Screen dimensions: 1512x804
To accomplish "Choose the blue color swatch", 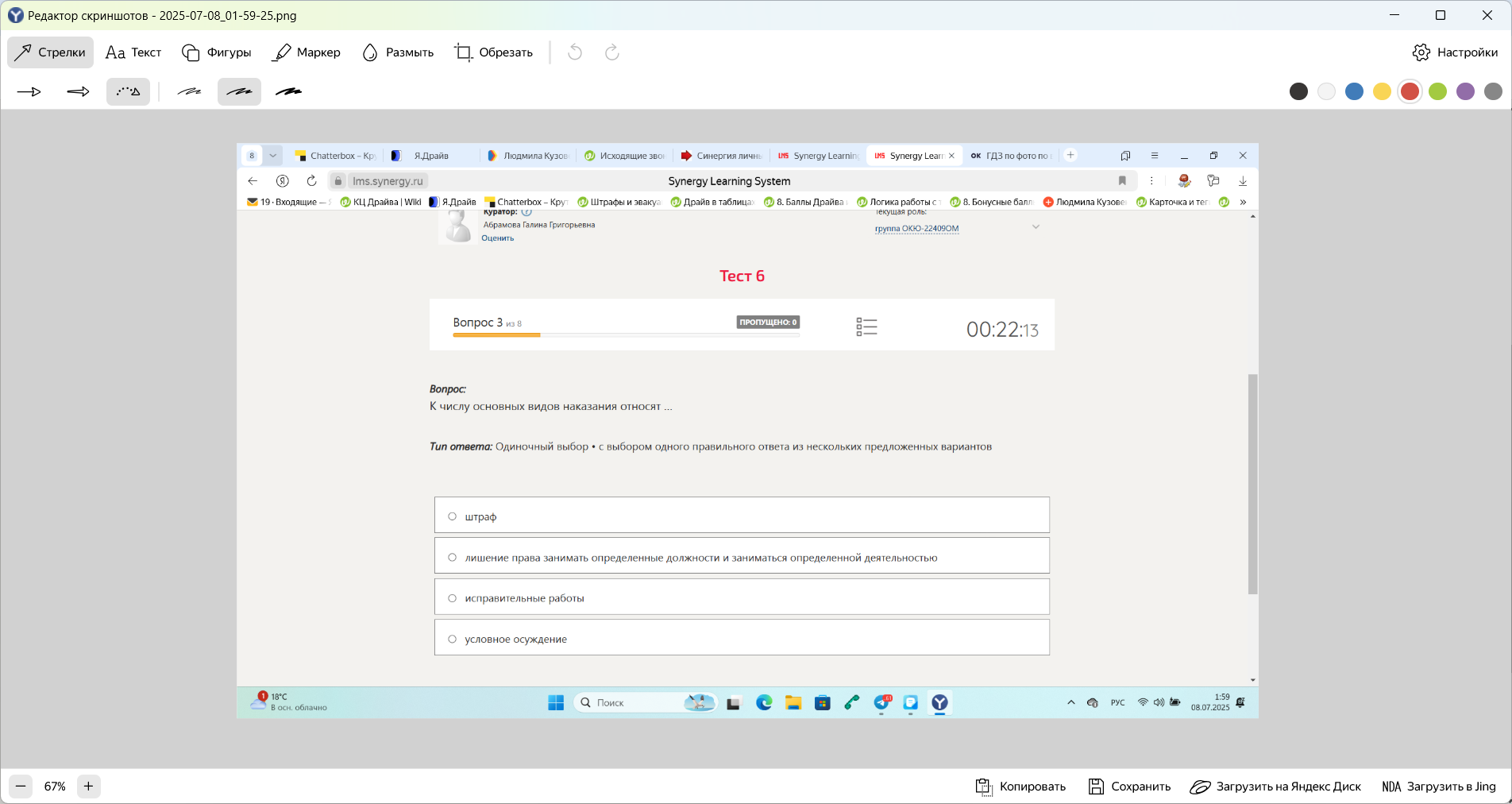I will 1354,91.
